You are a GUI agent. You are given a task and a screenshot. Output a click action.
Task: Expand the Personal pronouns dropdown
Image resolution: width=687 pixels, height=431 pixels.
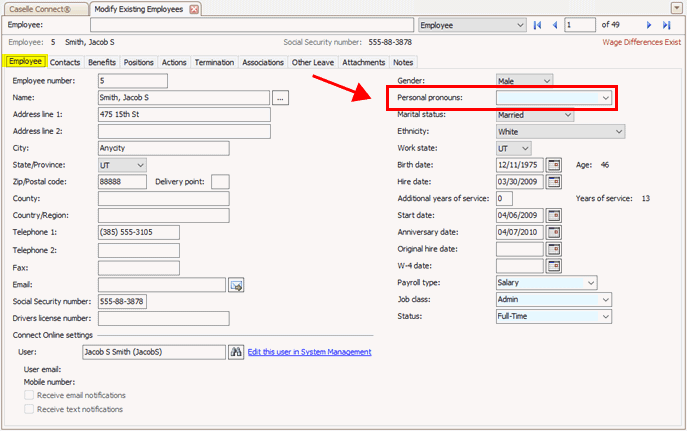[x=606, y=98]
